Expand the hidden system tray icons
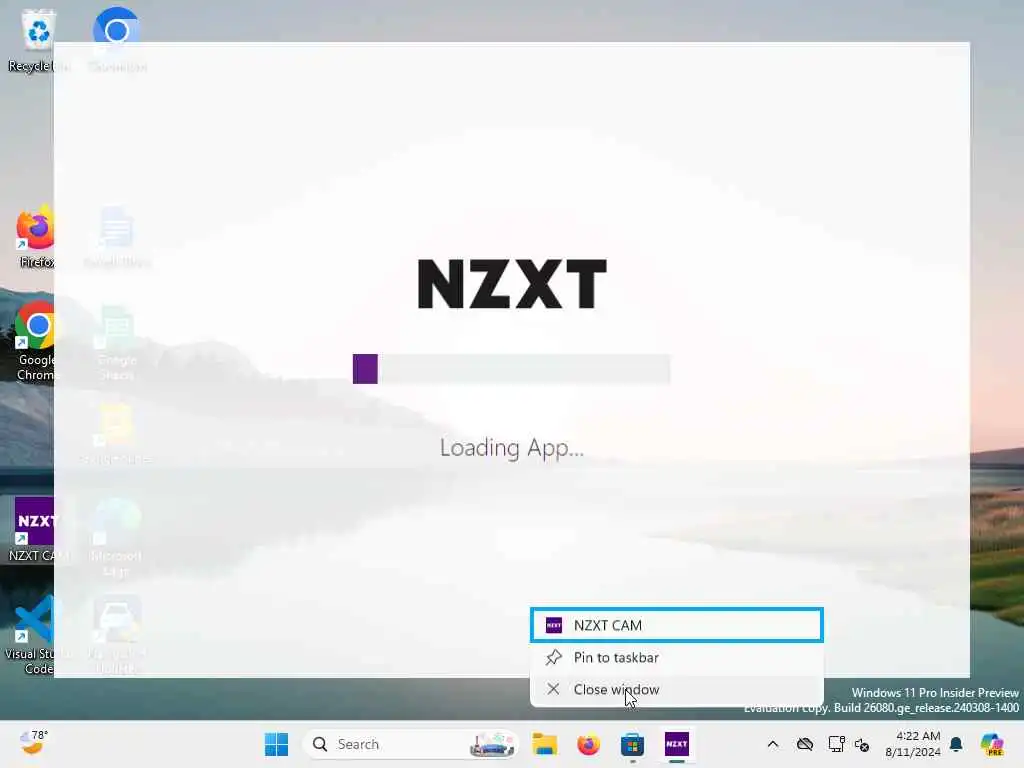This screenshot has height=768, width=1024. (773, 744)
